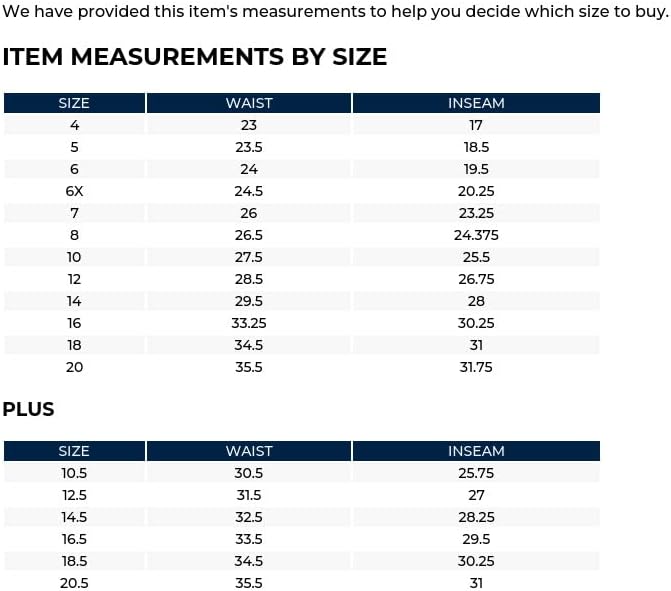Select plus size 10.5 row label
The width and height of the screenshot is (671, 591).
click(x=74, y=473)
